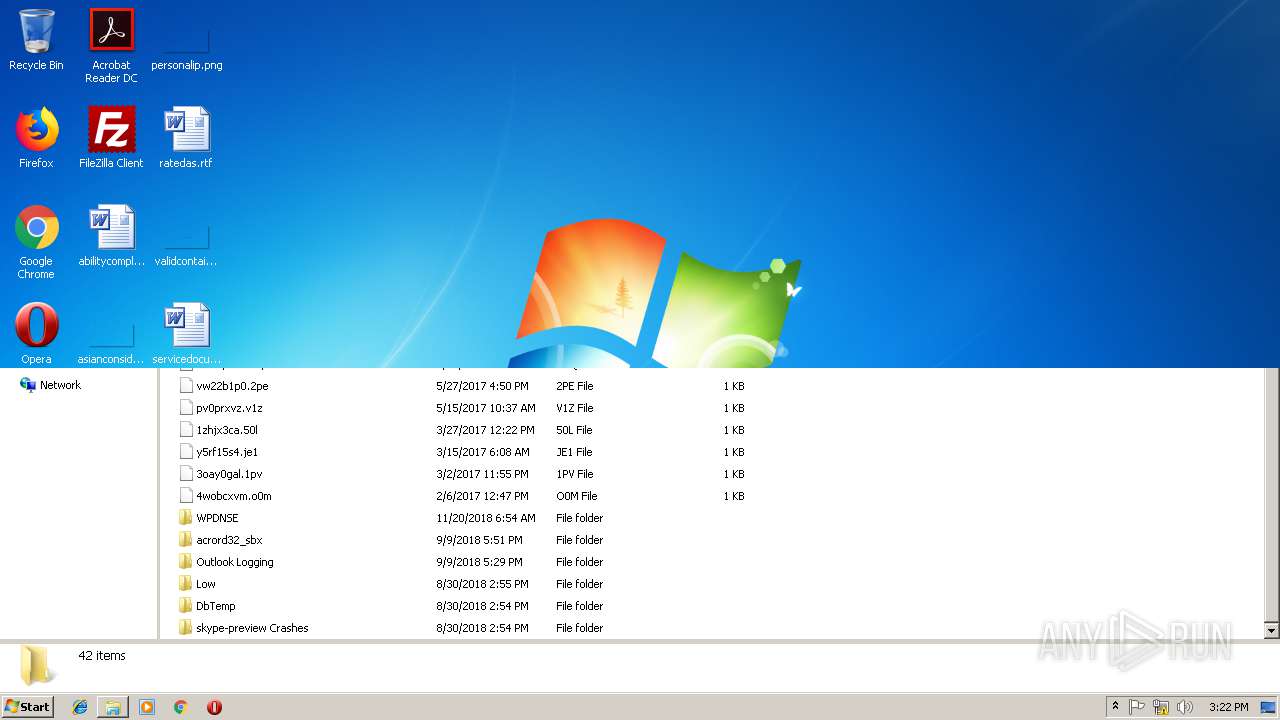Select abilitycompl... Word document icon
The image size is (1280, 720).
111,236
